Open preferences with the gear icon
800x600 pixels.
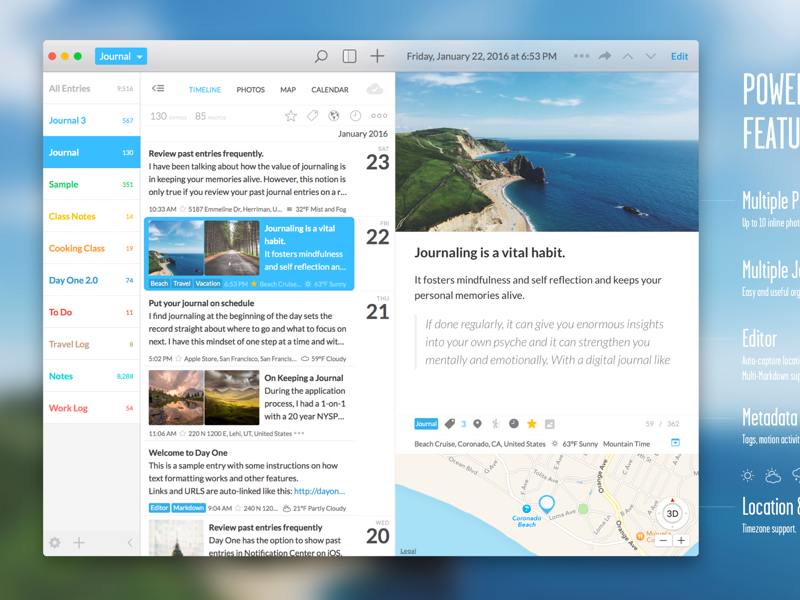(55, 543)
